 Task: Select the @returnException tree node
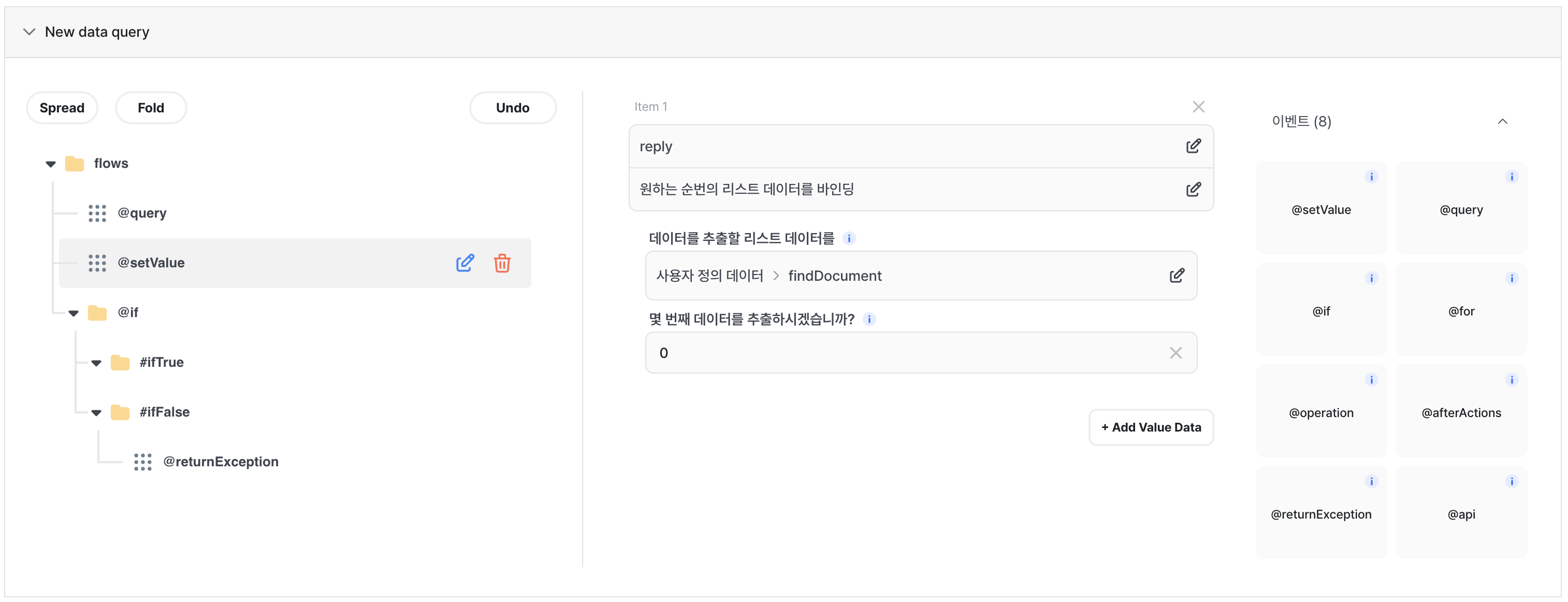point(221,462)
